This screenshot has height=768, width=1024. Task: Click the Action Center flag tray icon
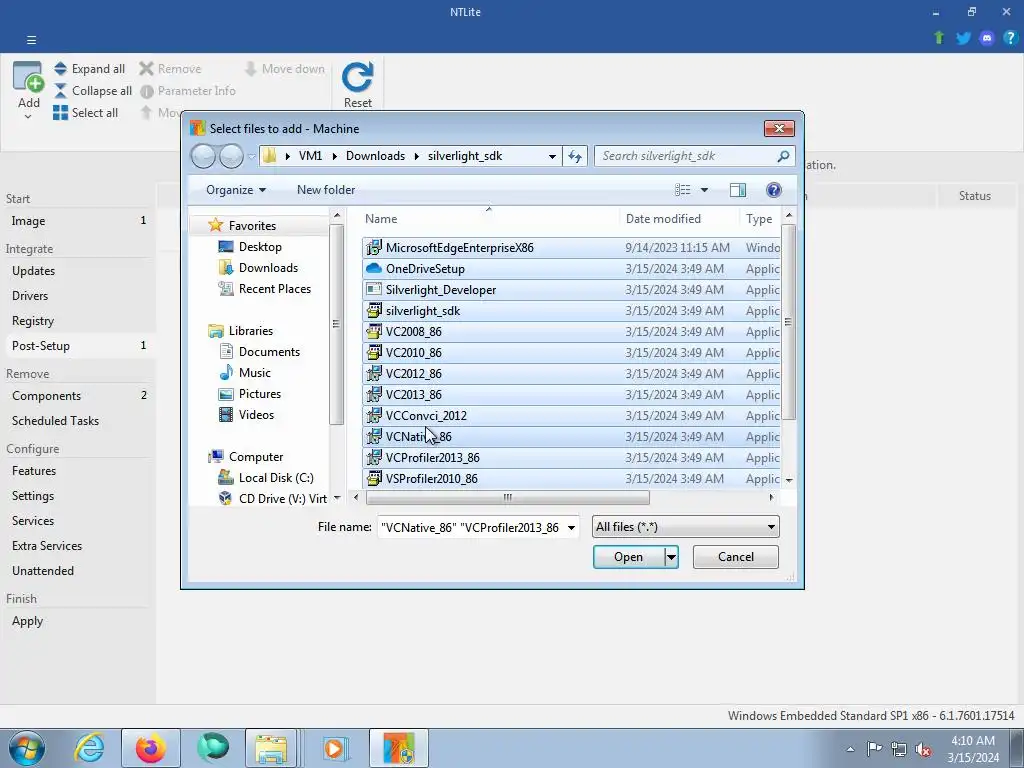click(874, 749)
